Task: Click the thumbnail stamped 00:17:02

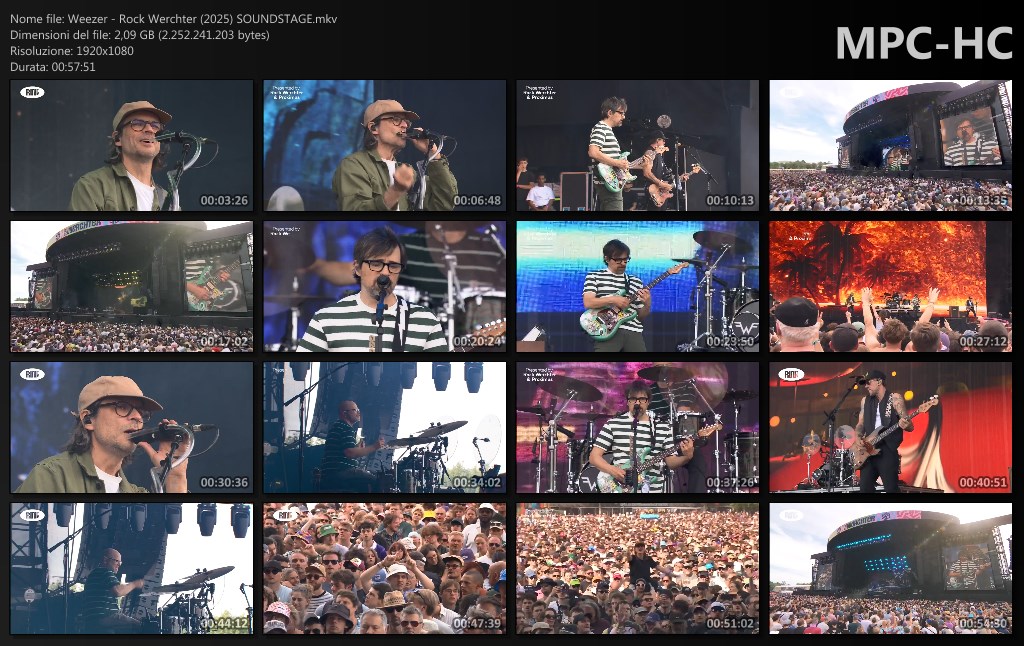Action: point(132,287)
